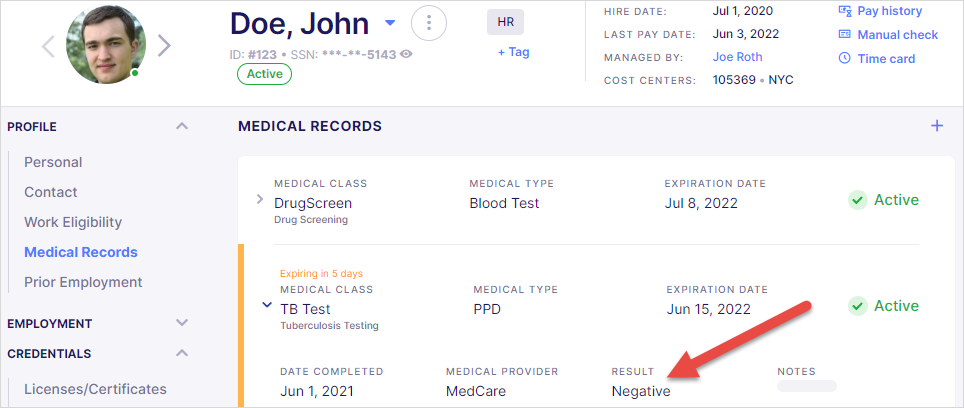The image size is (964, 408).
Task: Go to next employee with right arrow
Action: point(164,45)
